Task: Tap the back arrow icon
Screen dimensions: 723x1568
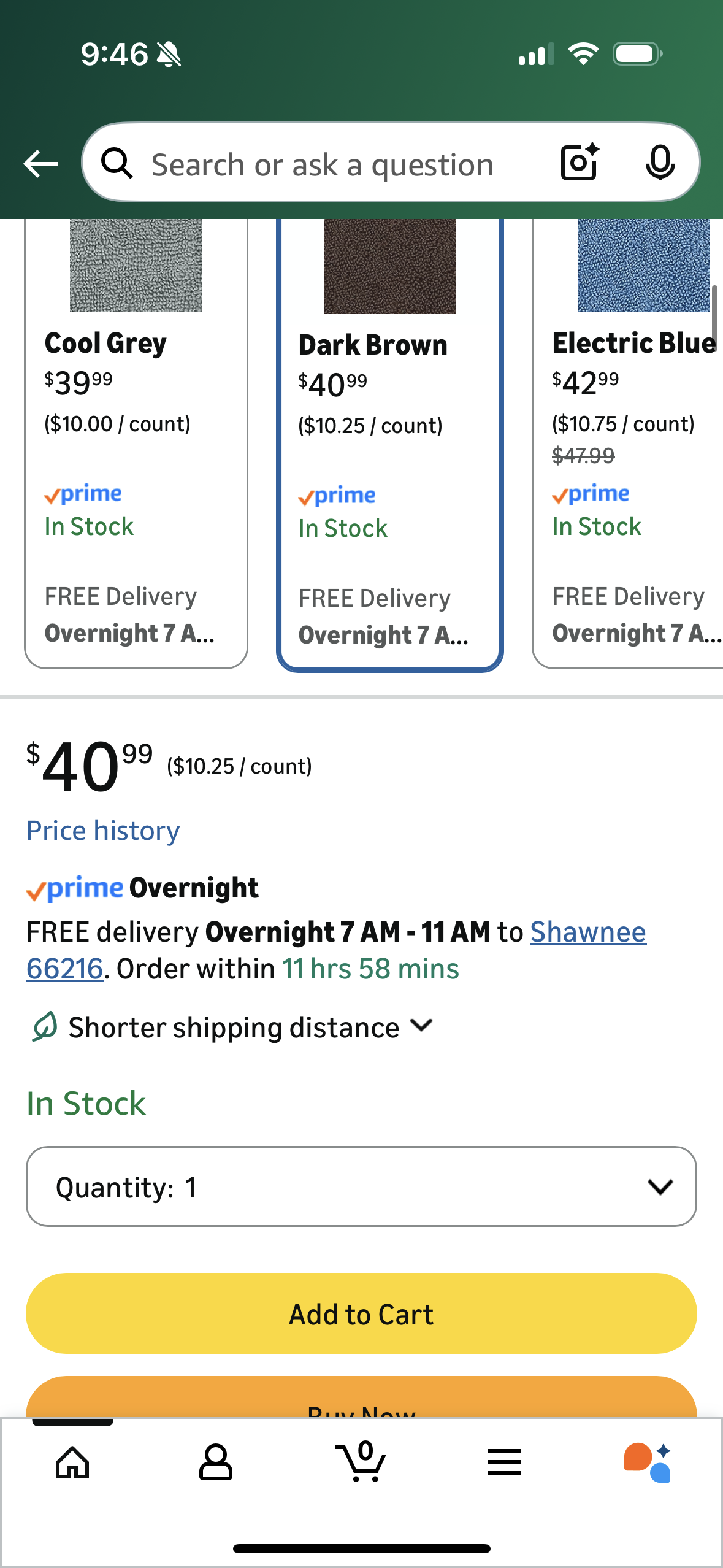Action: tap(40, 164)
